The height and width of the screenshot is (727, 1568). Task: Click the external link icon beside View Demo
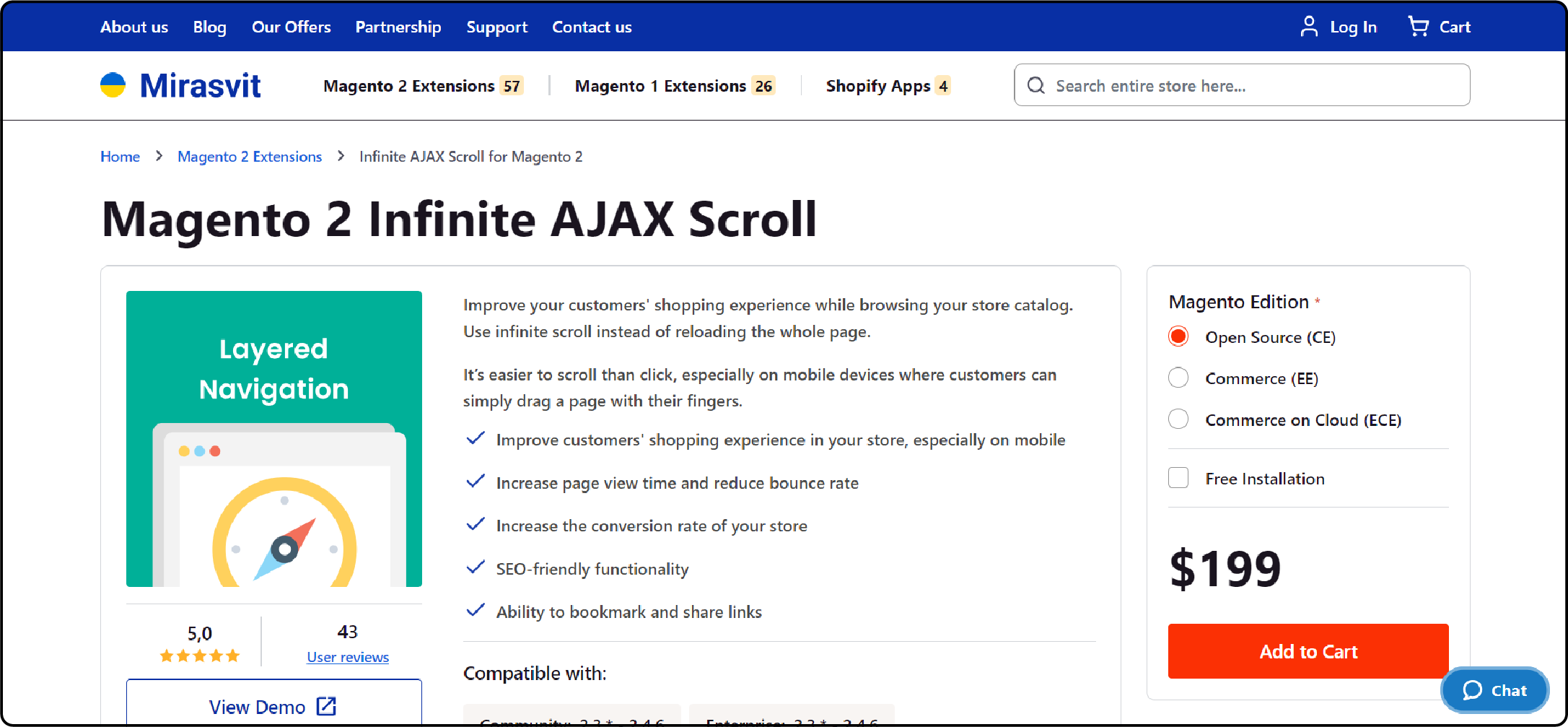[x=327, y=706]
